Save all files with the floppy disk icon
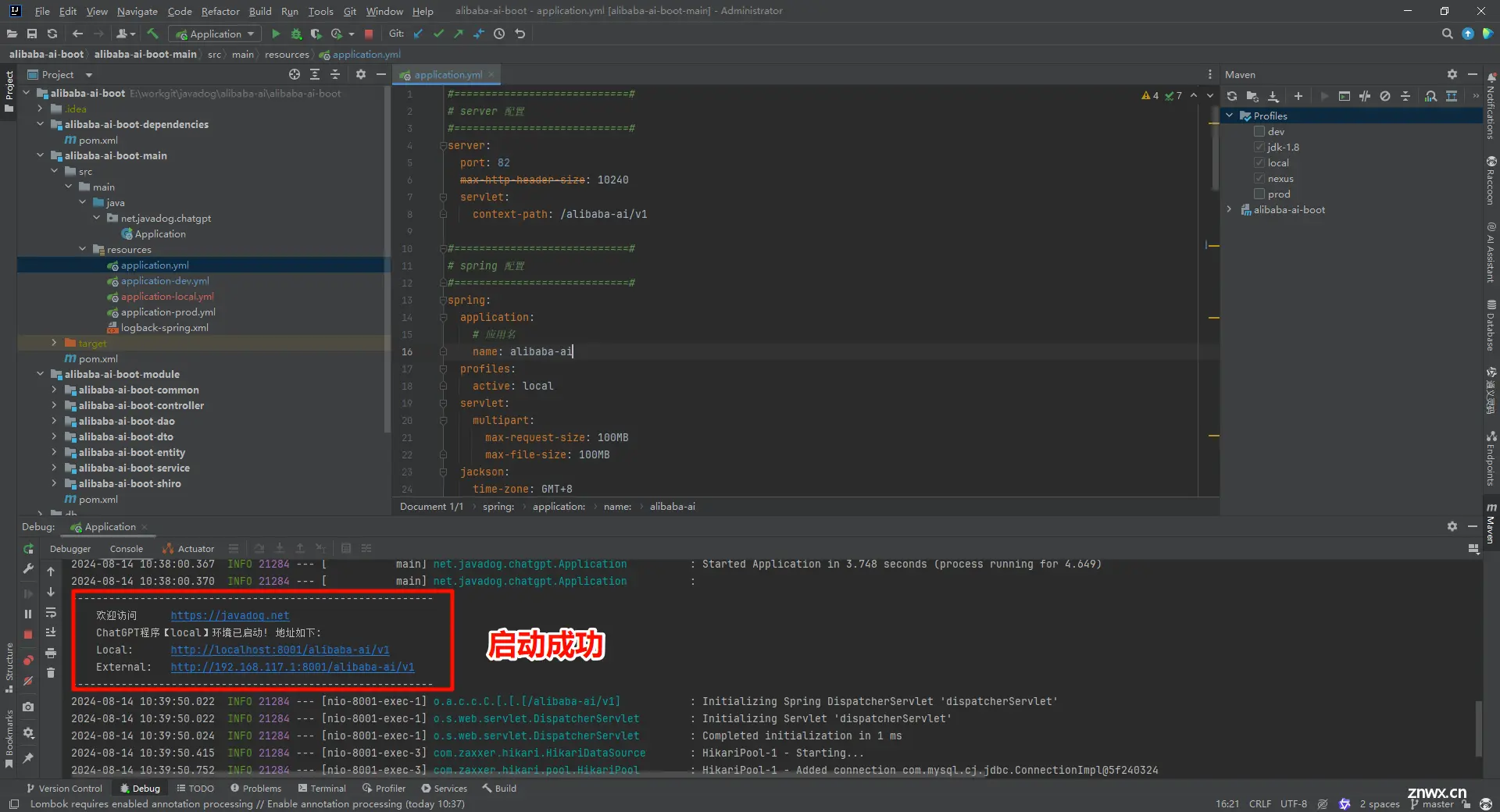The image size is (1500, 812). (x=32, y=34)
